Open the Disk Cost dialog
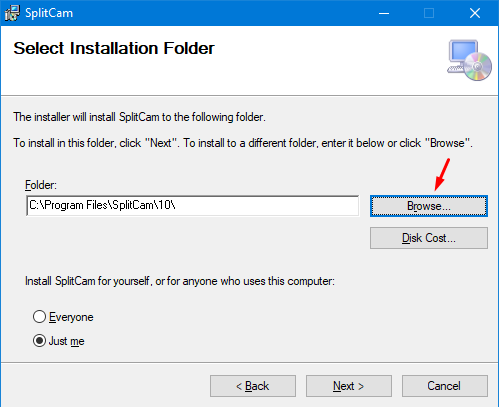 click(429, 238)
